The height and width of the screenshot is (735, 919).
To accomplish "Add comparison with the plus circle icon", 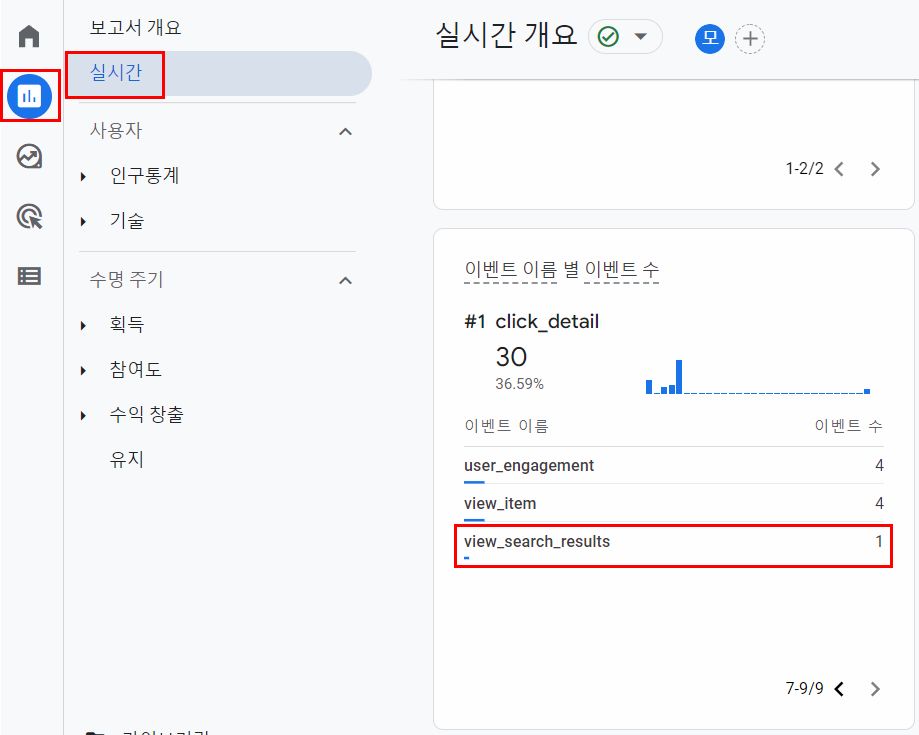I will (x=750, y=39).
